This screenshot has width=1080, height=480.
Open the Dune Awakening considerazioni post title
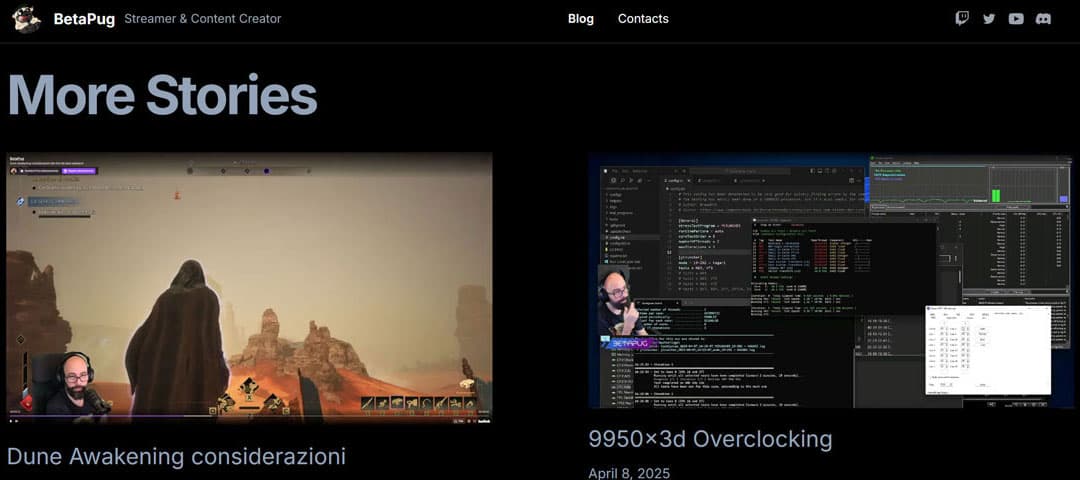point(176,456)
